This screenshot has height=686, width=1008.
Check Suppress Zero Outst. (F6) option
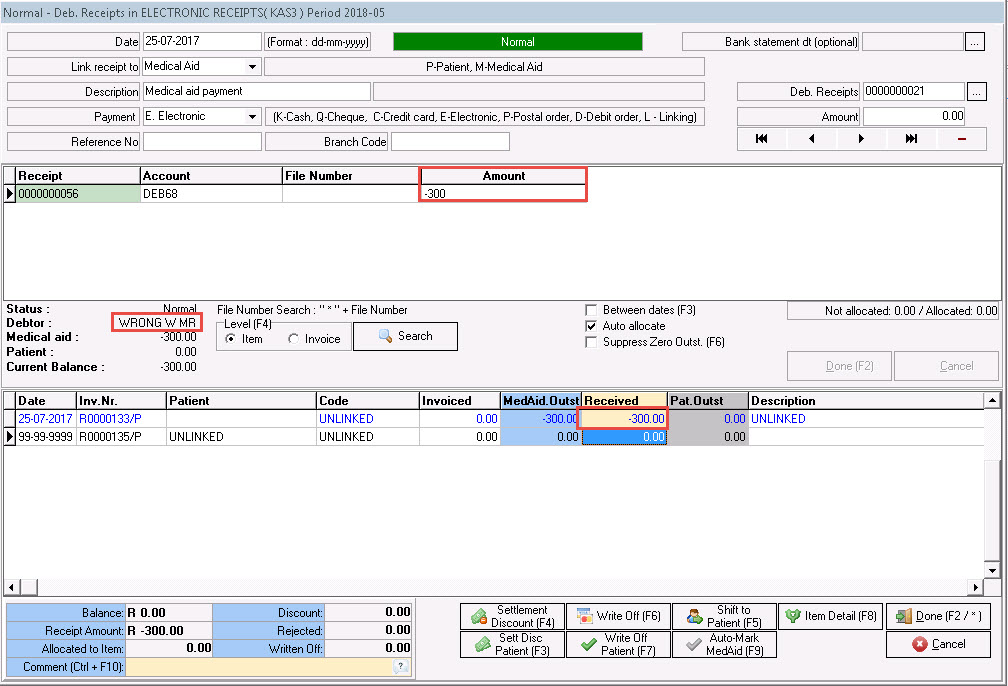point(592,342)
